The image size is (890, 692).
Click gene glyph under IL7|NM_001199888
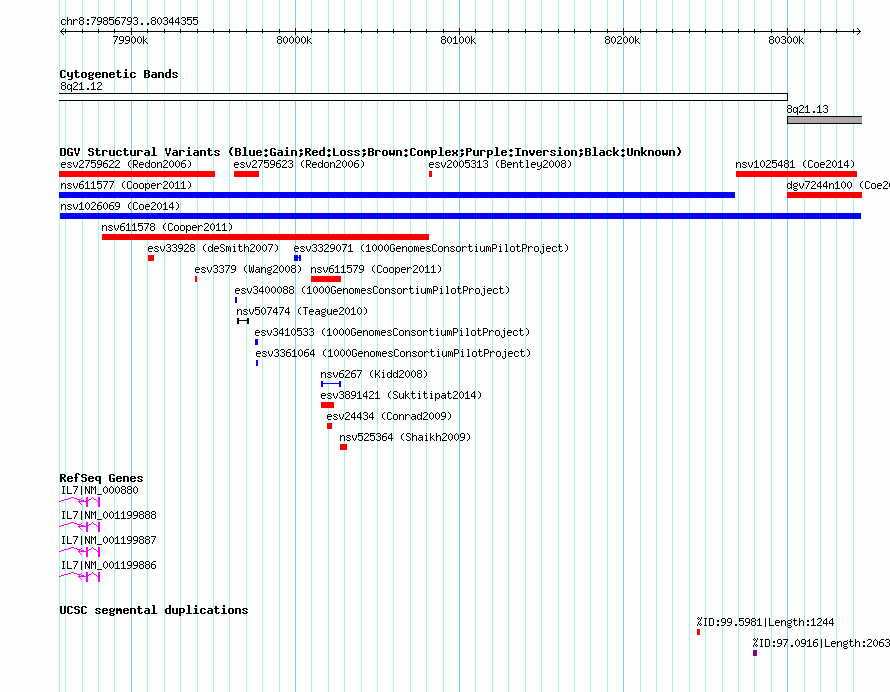coord(80,527)
